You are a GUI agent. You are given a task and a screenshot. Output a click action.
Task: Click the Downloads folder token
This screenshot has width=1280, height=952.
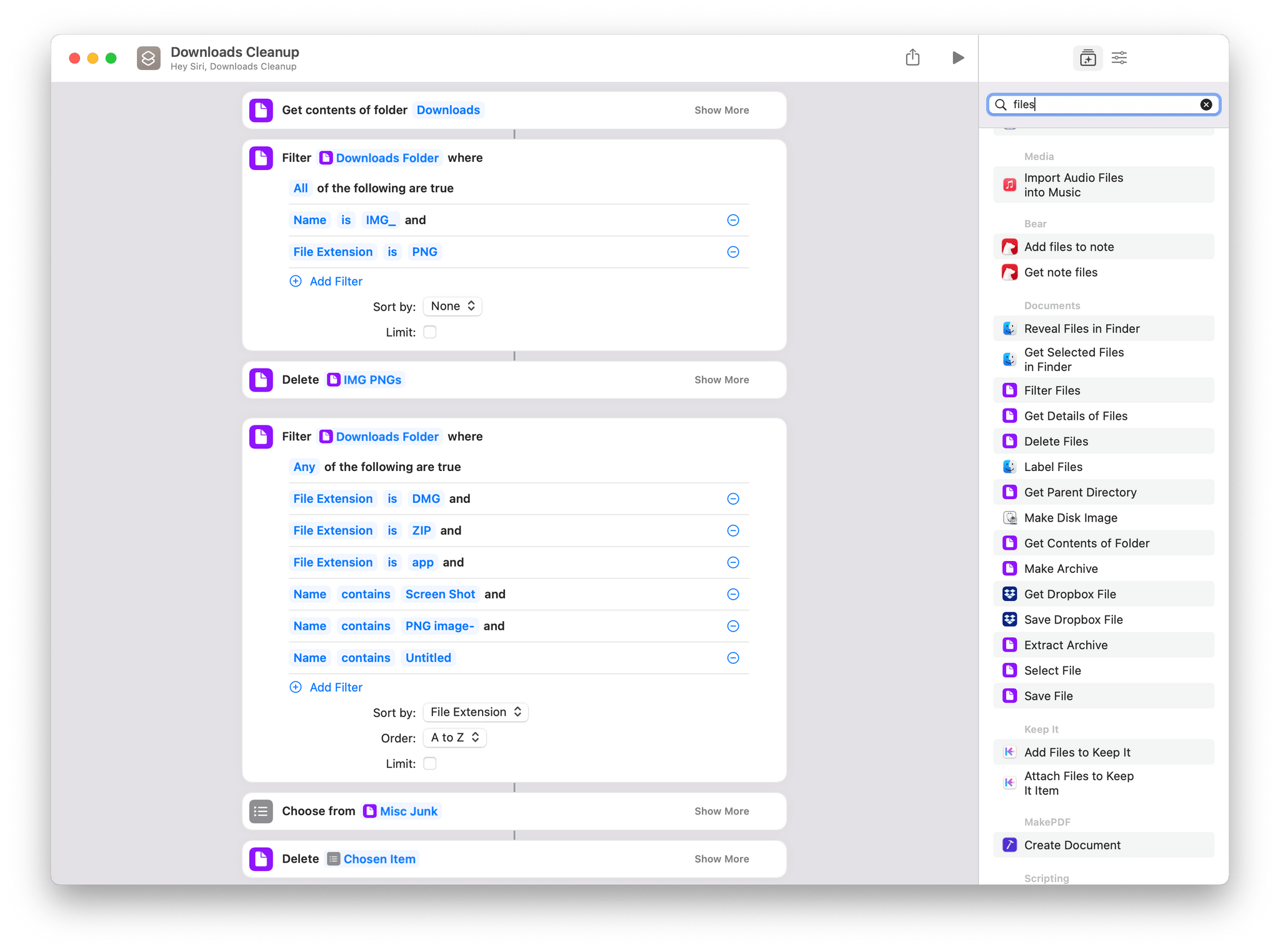pos(448,110)
